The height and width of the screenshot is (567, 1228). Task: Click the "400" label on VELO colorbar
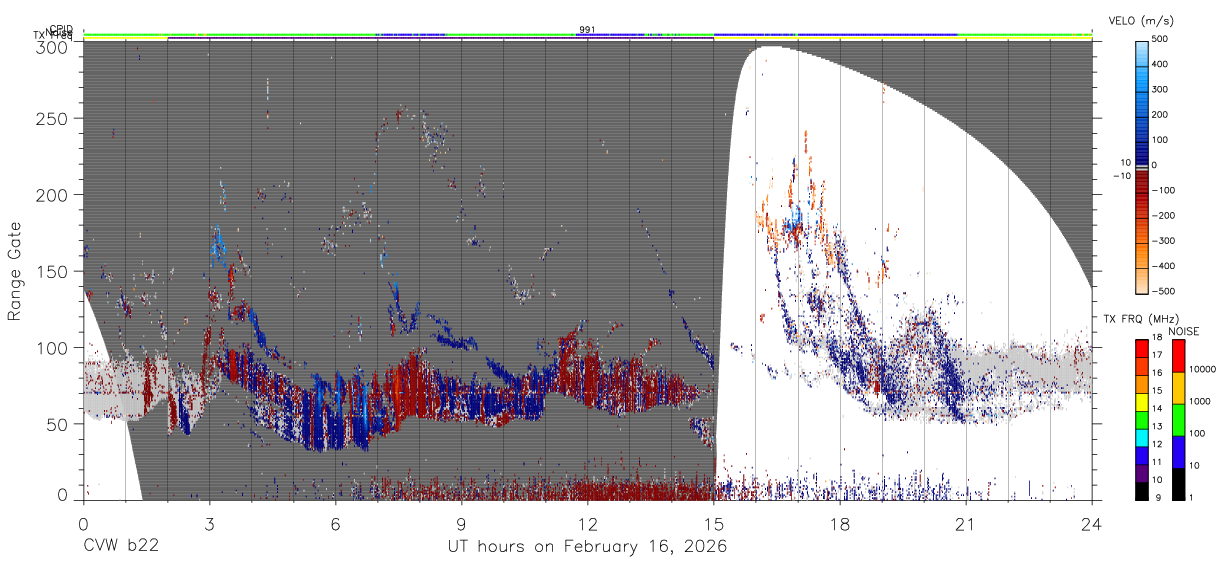click(x=1161, y=65)
